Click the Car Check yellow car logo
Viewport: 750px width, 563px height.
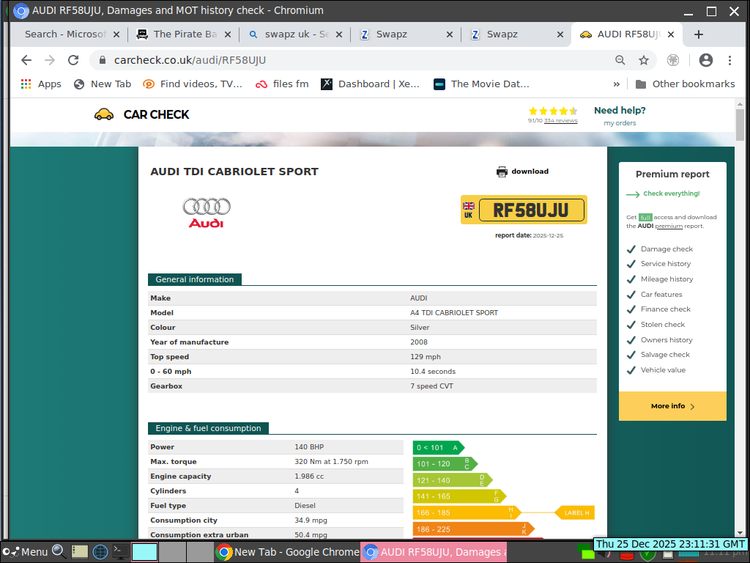pyautogui.click(x=103, y=115)
